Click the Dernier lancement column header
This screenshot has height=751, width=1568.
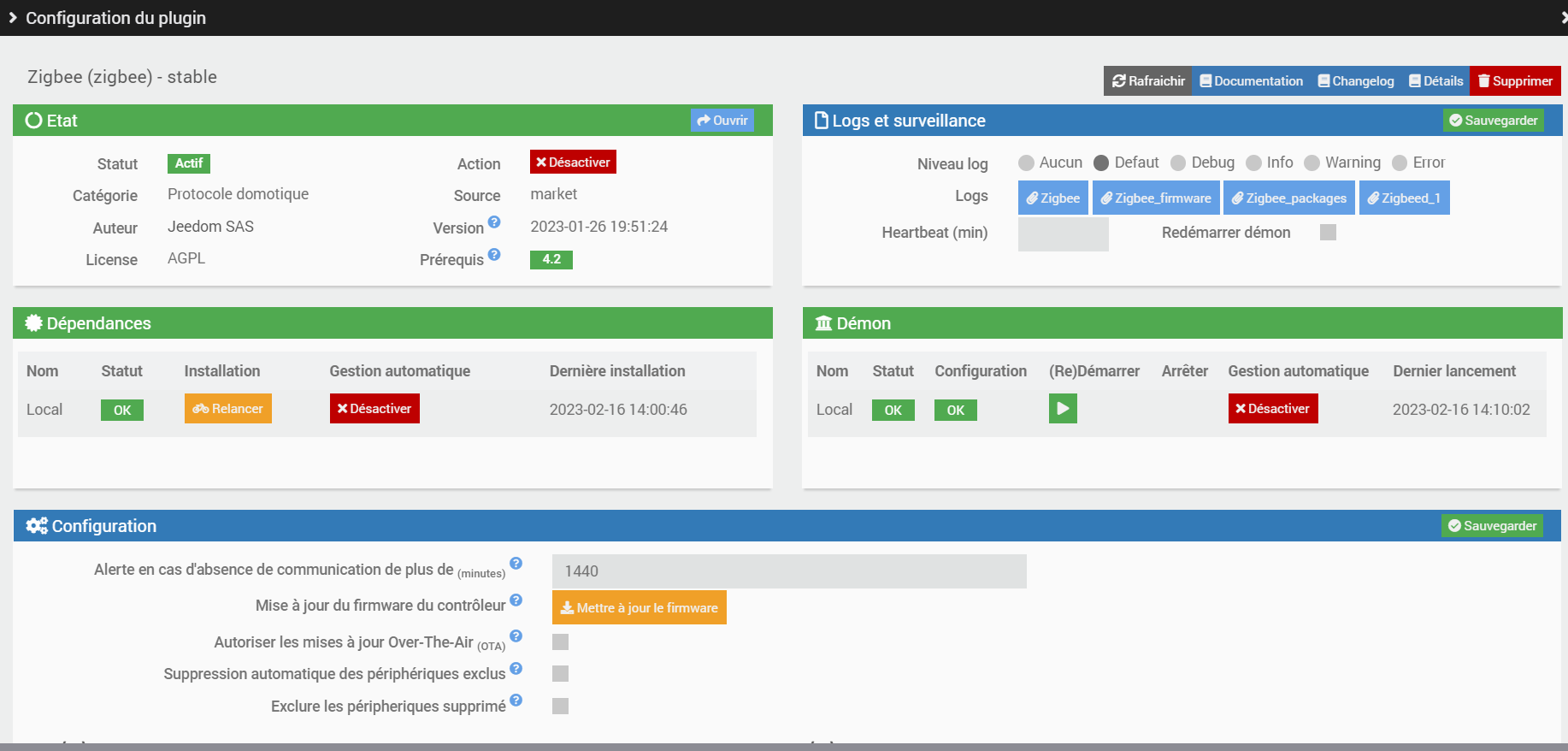pos(1454,371)
